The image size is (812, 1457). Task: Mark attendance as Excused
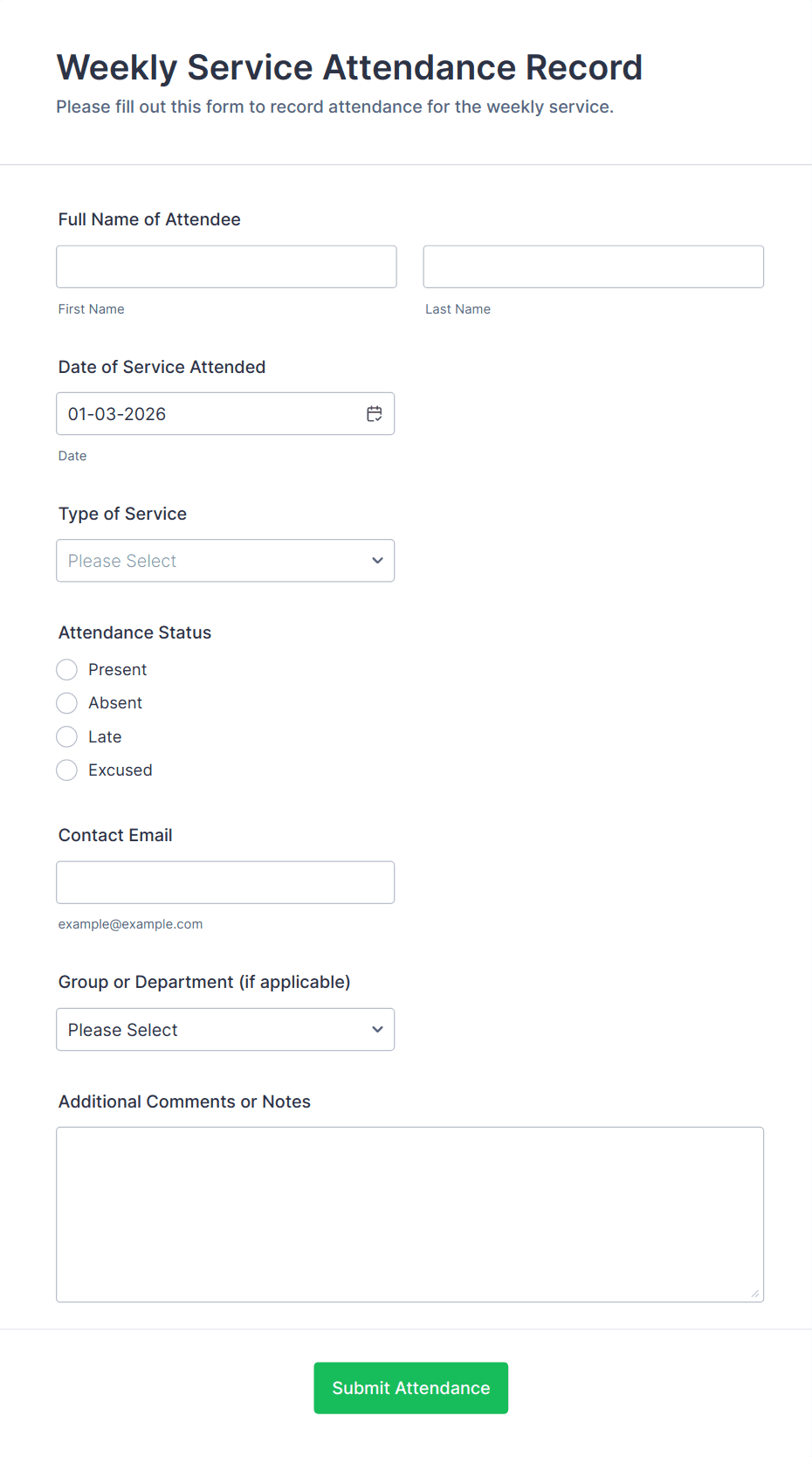(x=67, y=770)
